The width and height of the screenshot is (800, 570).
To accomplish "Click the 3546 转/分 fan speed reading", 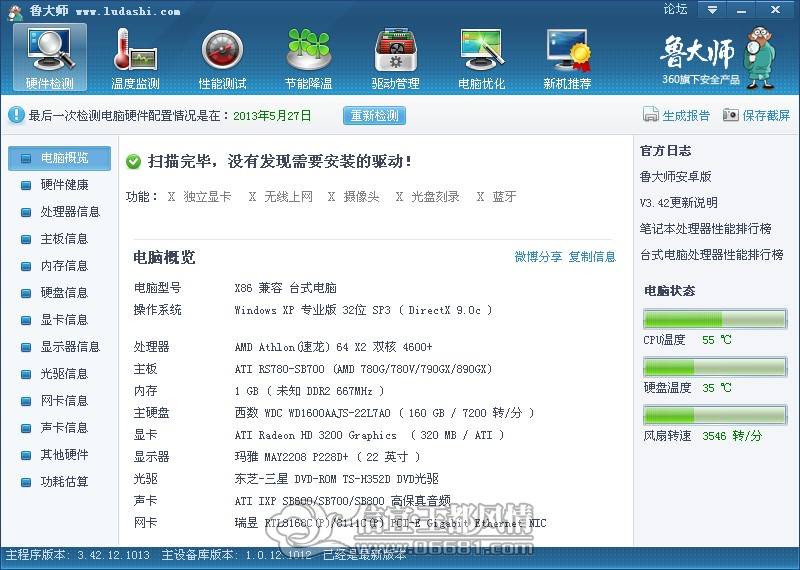I will coord(732,436).
